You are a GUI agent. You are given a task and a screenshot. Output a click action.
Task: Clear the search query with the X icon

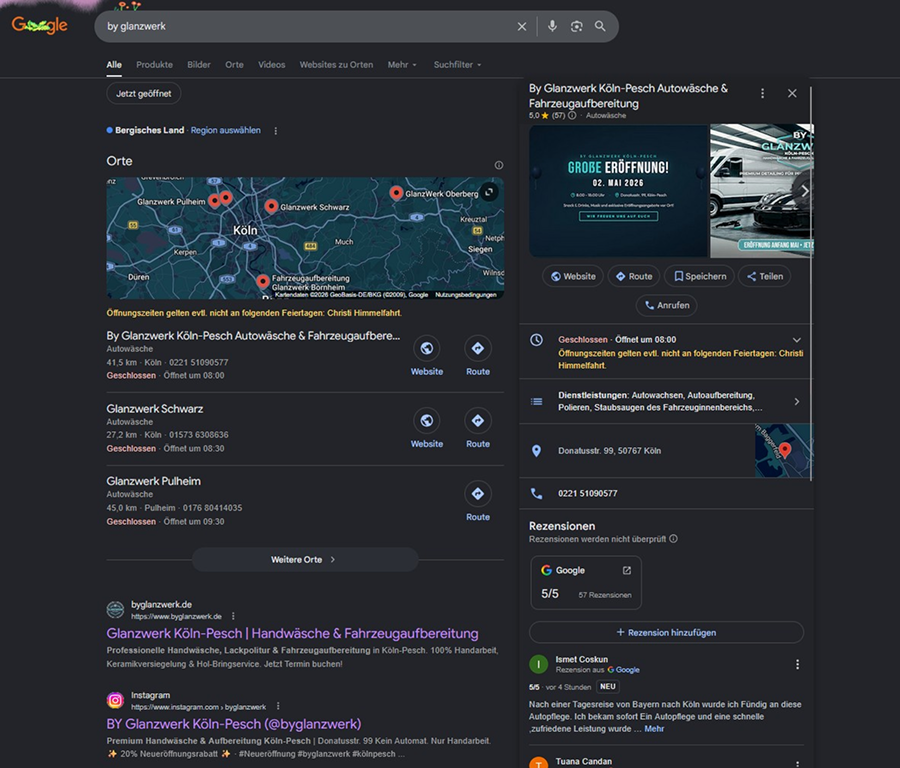pyautogui.click(x=521, y=26)
